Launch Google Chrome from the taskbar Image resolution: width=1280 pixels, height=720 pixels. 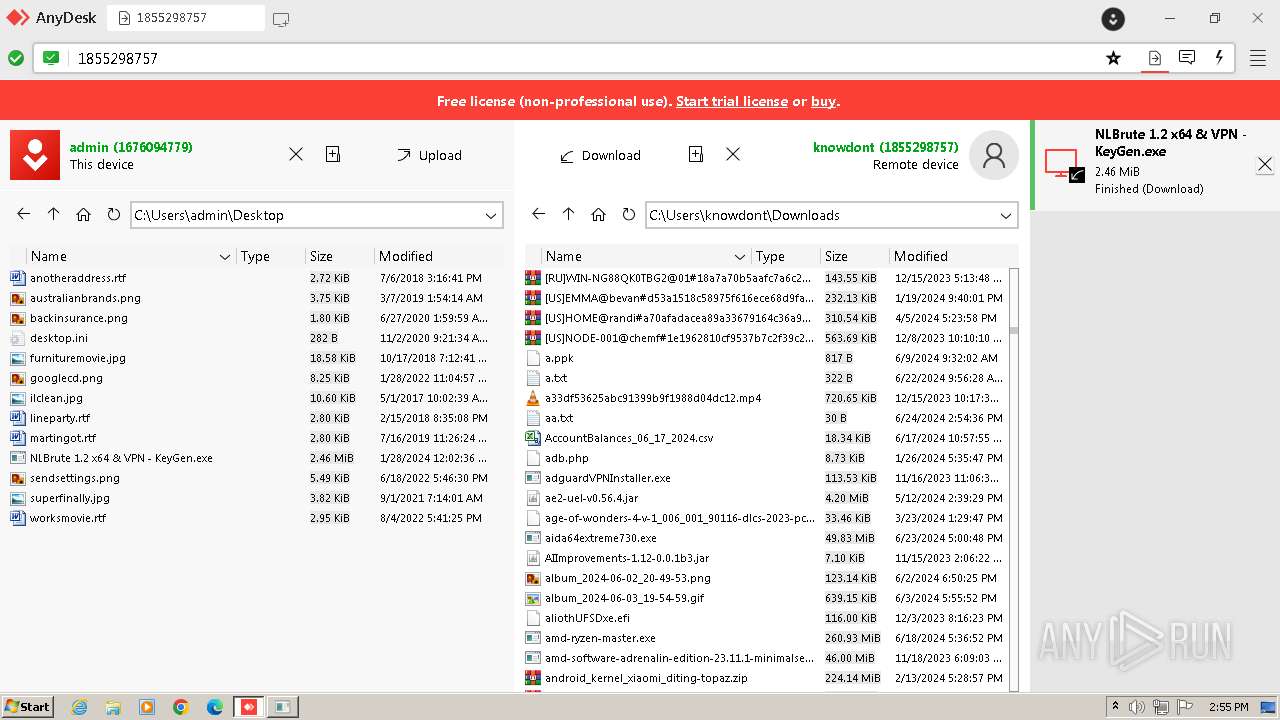coord(181,707)
